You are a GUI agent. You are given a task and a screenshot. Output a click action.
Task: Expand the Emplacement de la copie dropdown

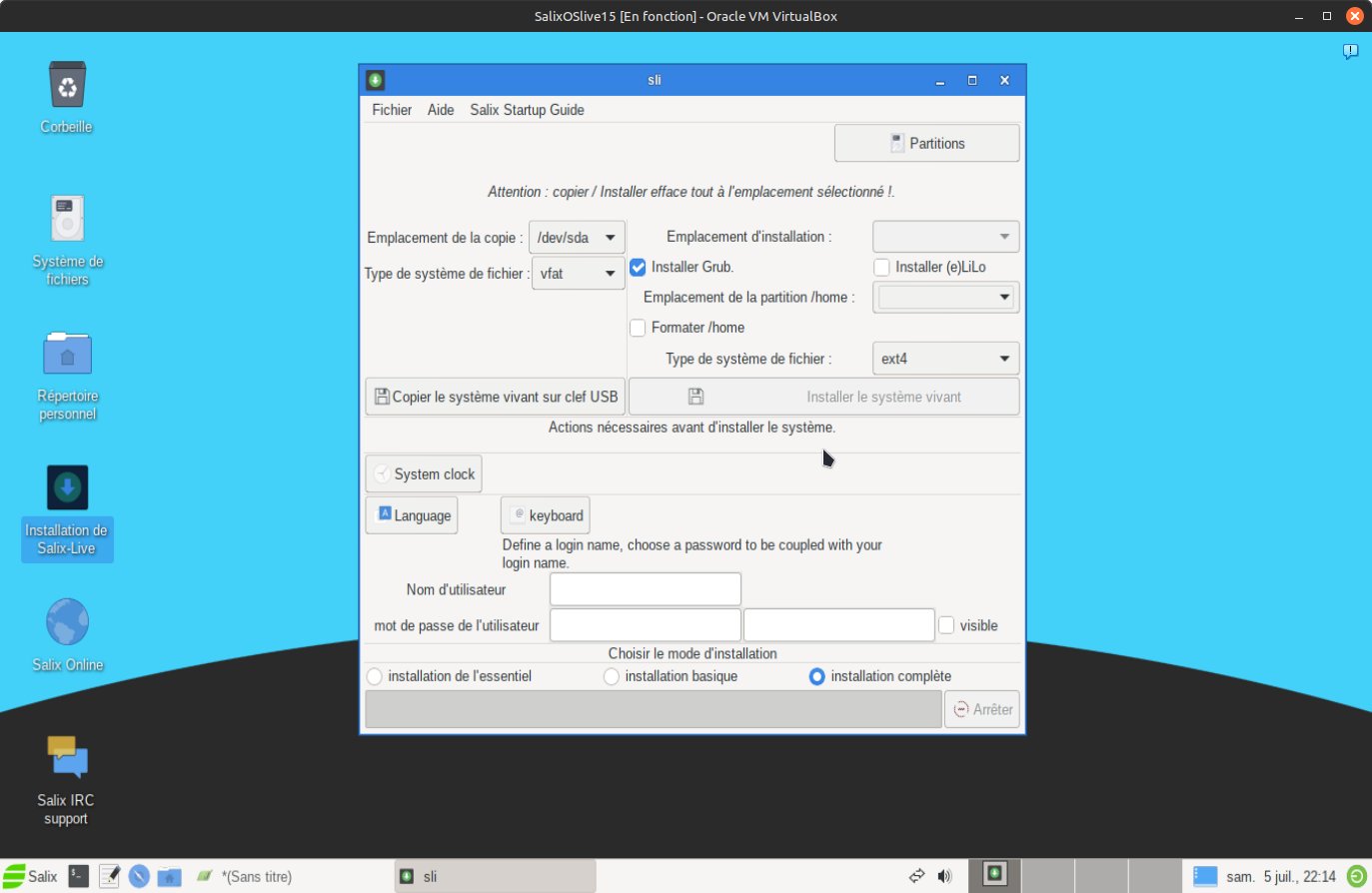point(577,238)
